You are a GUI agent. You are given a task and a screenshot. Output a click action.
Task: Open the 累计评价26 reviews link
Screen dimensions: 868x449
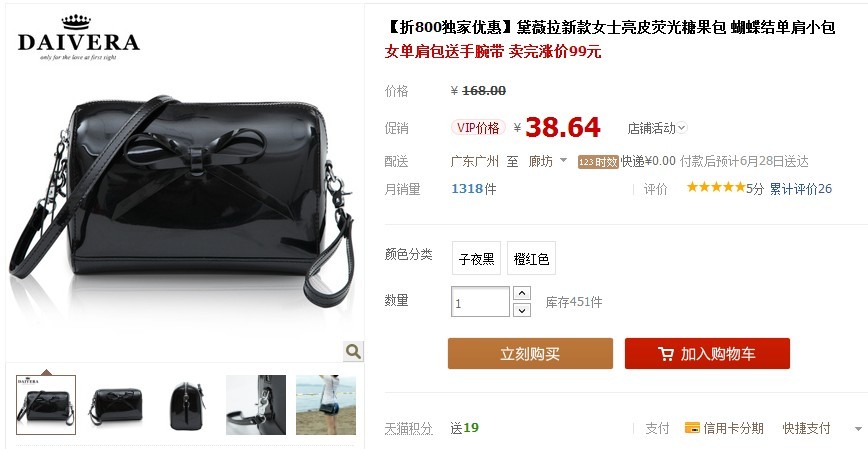pos(800,189)
